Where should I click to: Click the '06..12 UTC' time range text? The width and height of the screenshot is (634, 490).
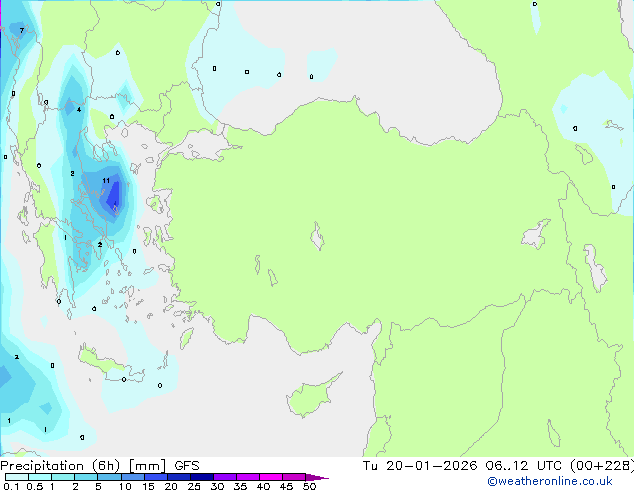click(x=524, y=466)
